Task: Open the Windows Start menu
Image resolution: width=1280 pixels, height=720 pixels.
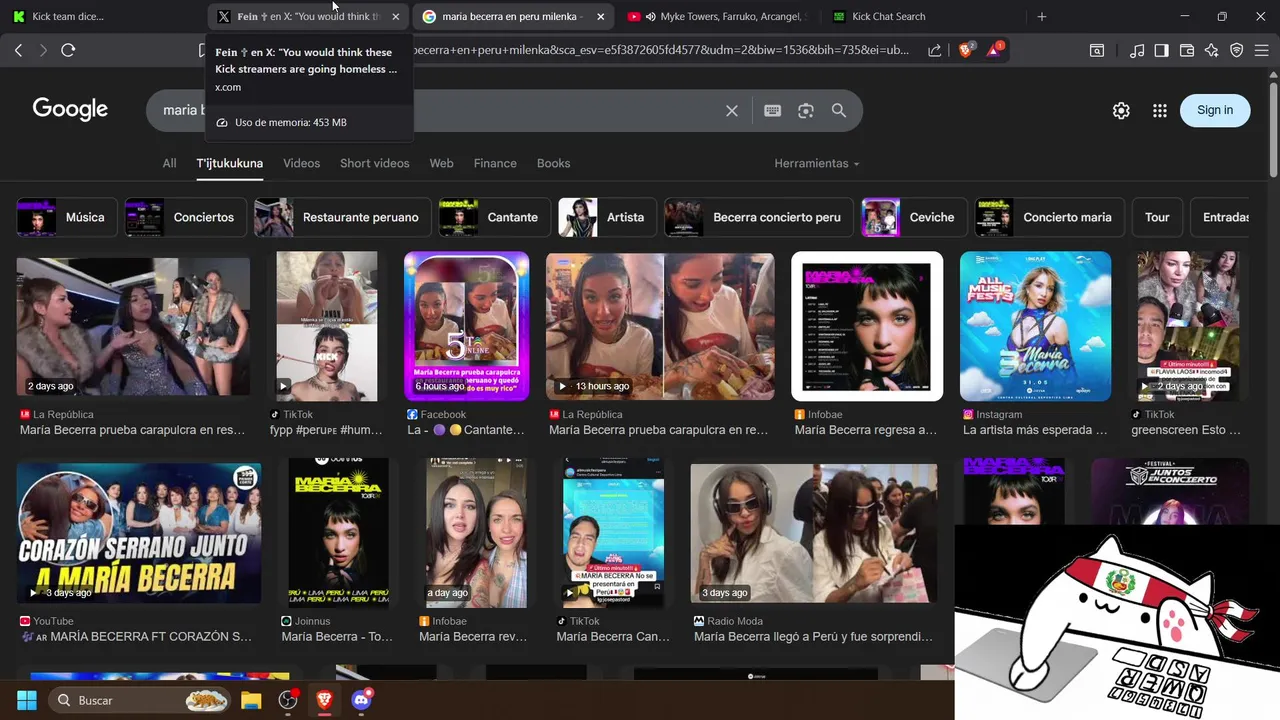Action: coord(27,700)
